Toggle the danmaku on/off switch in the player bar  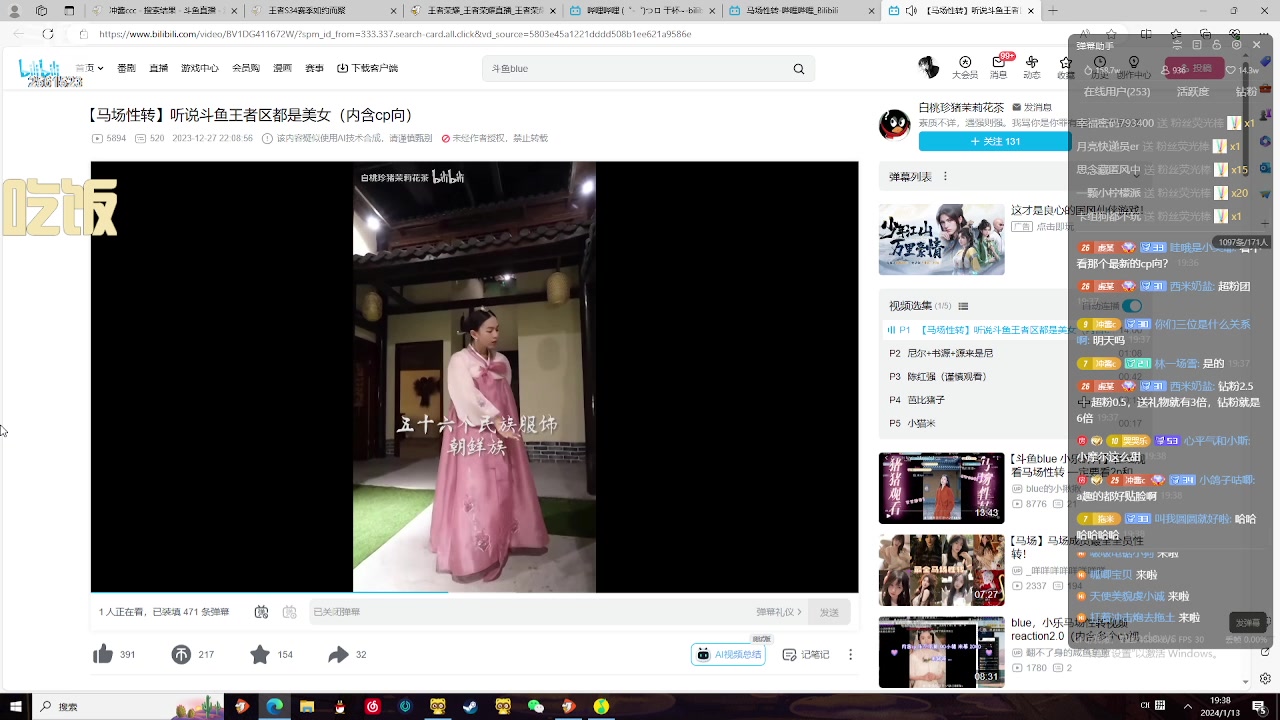point(261,611)
